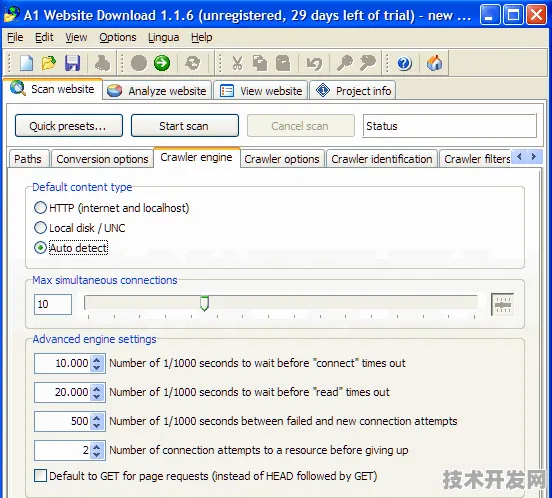This screenshot has width=552, height=498.
Task: Increase the 500 milliseconds retry spinner
Action: click(x=97, y=417)
